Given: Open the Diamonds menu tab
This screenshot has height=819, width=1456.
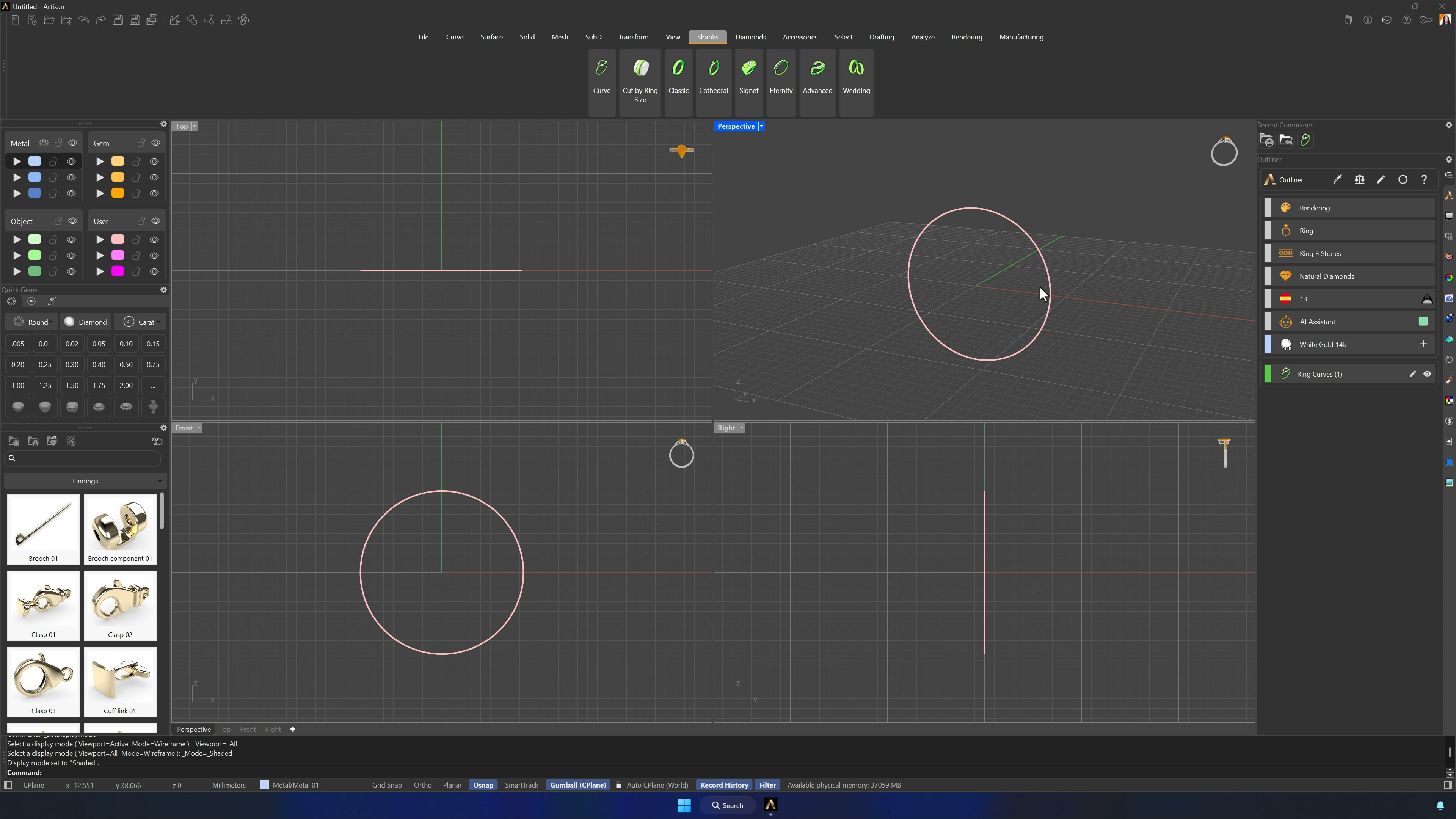Looking at the screenshot, I should tap(751, 37).
